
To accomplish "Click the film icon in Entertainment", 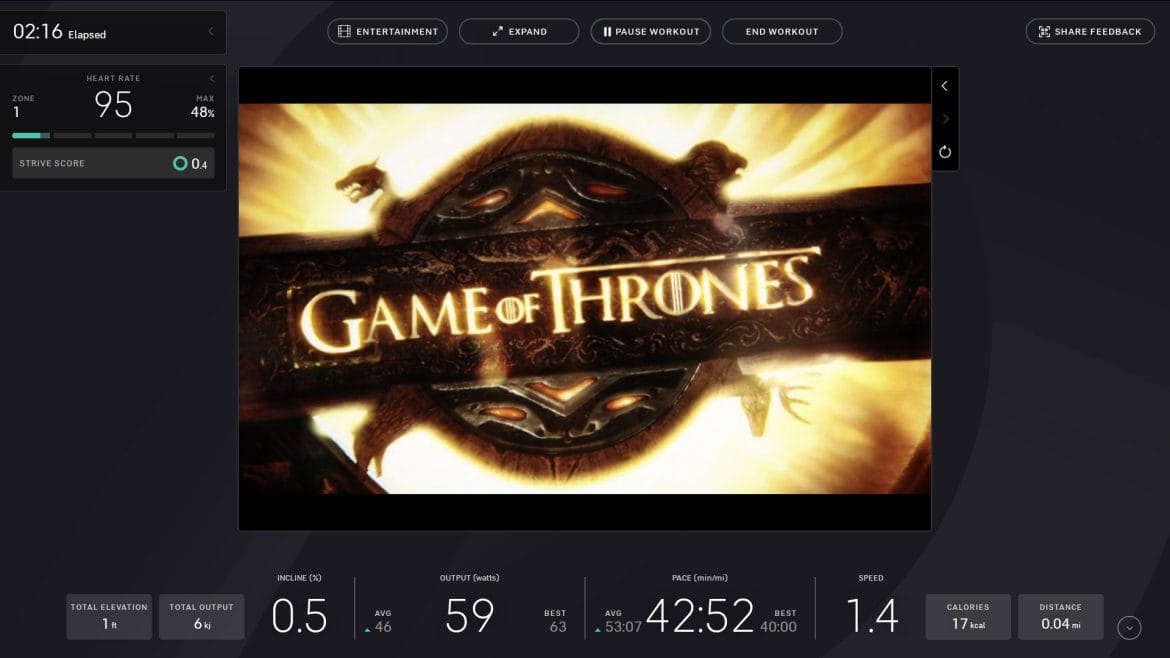I will [x=344, y=31].
